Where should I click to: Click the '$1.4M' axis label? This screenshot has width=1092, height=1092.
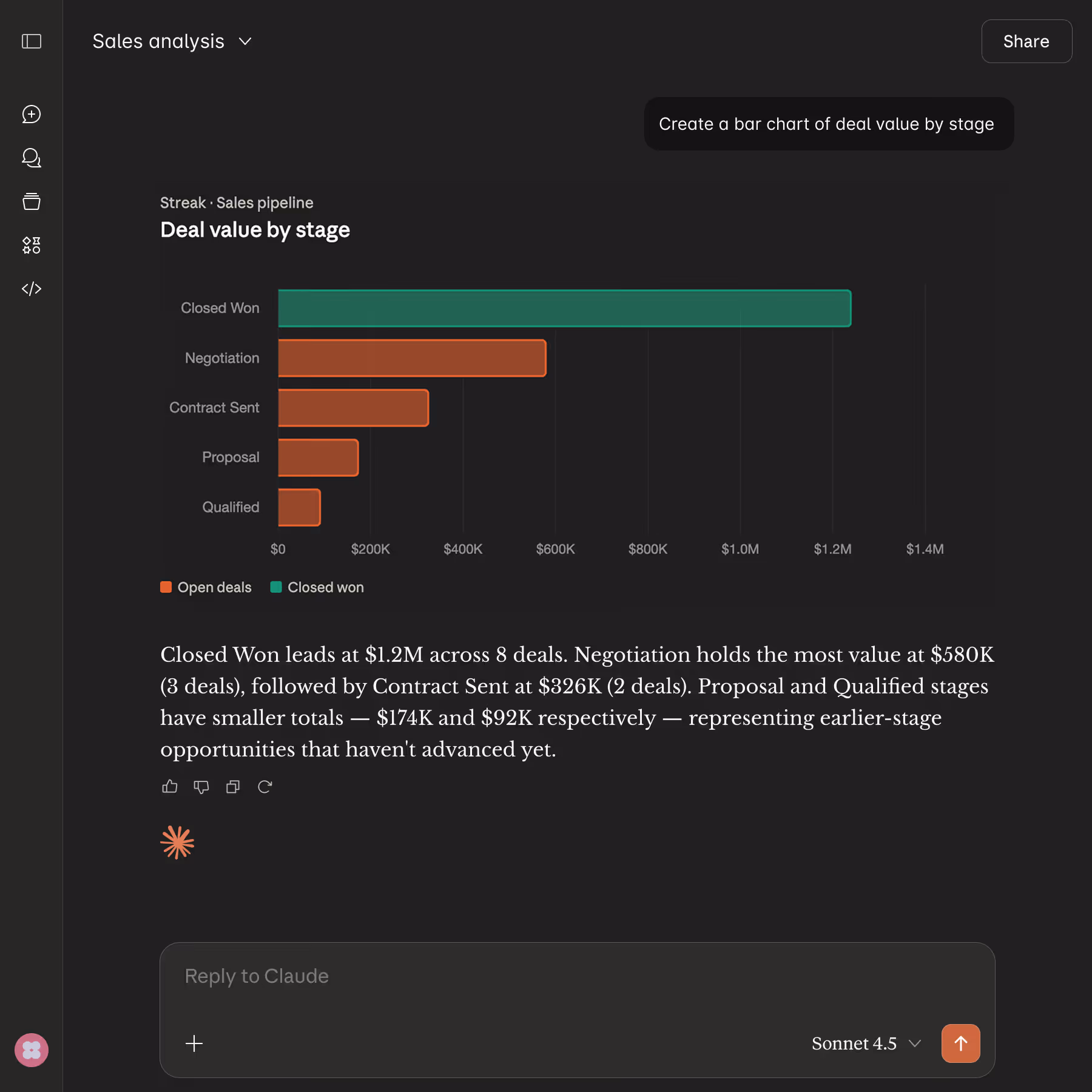tap(925, 549)
